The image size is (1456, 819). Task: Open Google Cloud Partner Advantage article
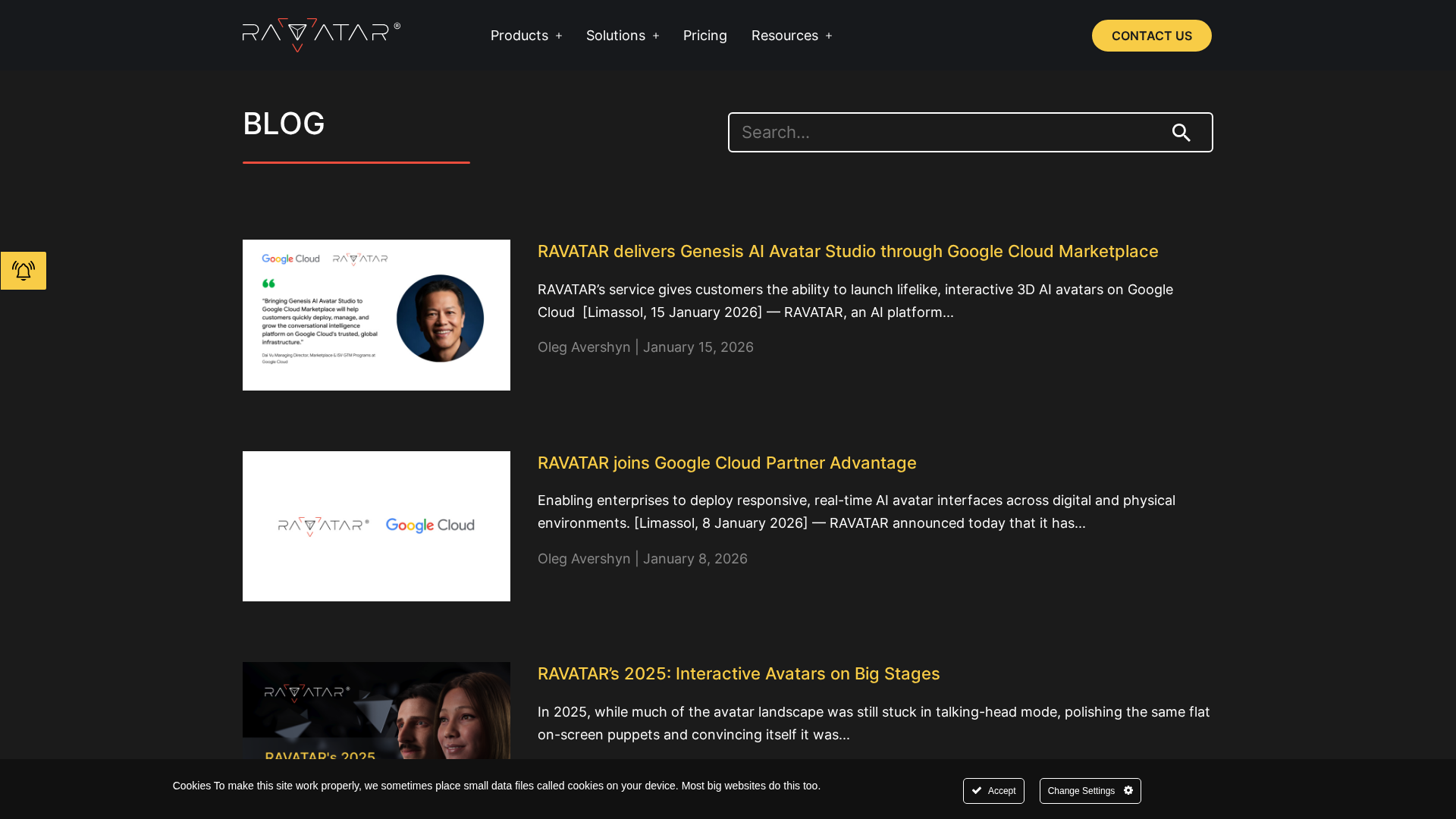726,463
